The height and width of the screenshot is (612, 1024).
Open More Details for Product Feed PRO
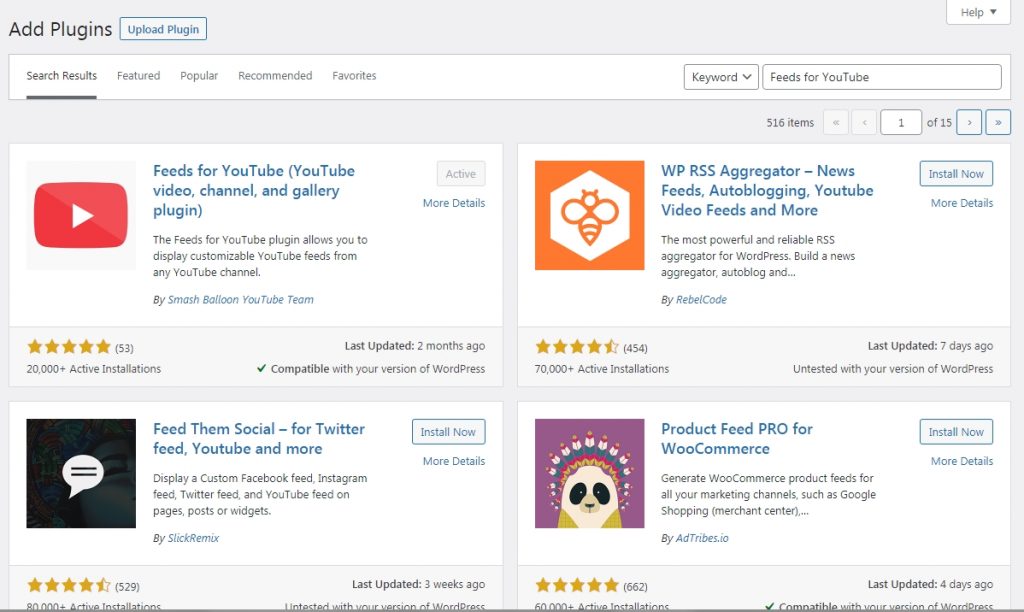pos(961,461)
